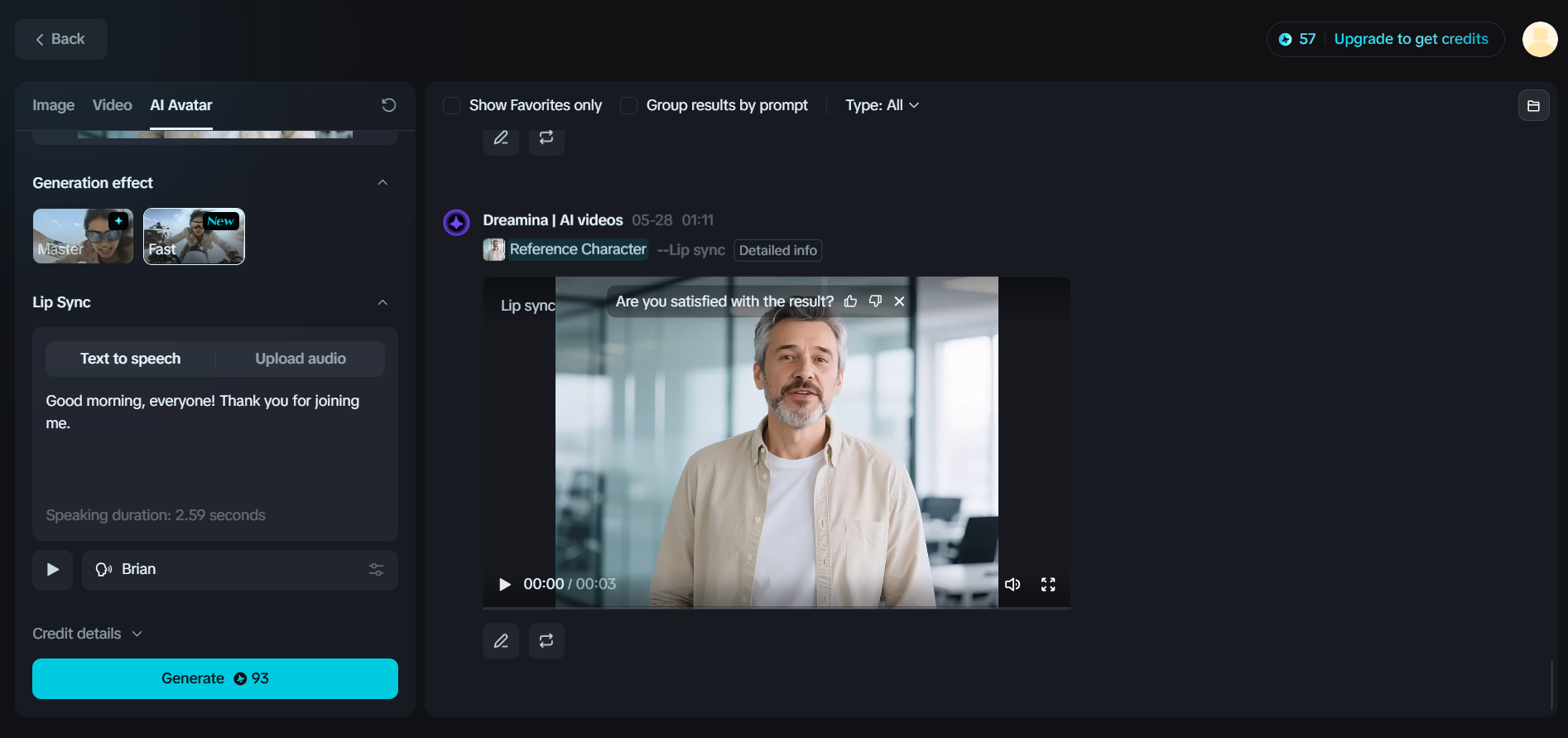Play the generated lip sync video
1568x738 pixels.
click(504, 584)
